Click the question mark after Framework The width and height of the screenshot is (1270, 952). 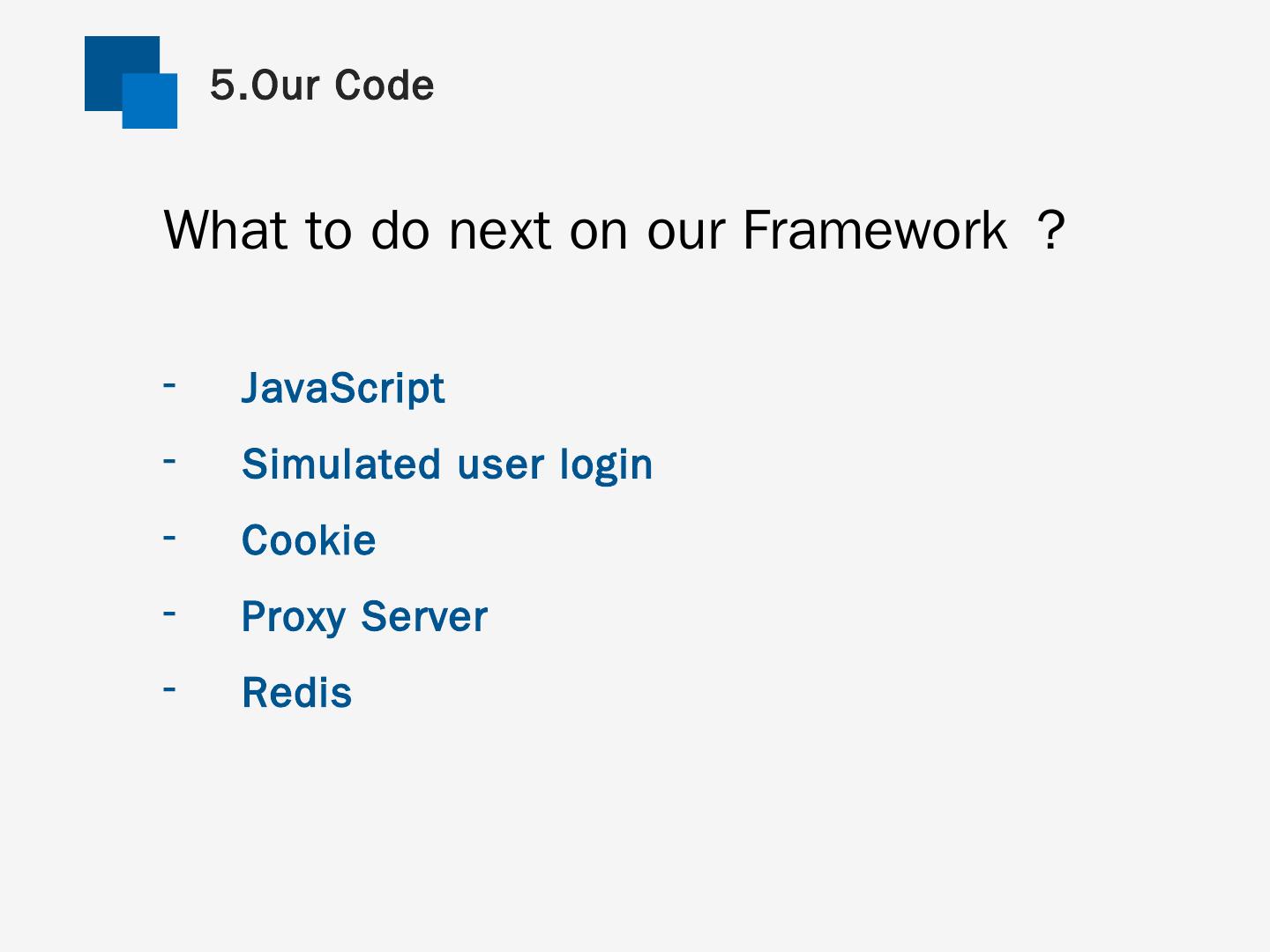click(x=1050, y=230)
